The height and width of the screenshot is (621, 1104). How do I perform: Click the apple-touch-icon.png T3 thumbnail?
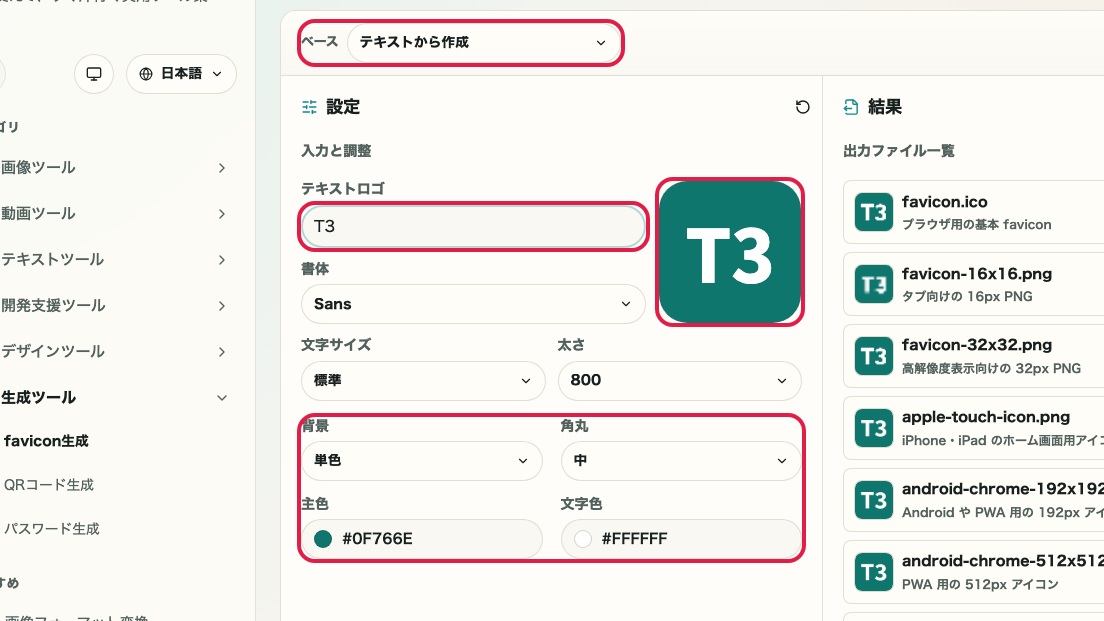click(x=874, y=428)
